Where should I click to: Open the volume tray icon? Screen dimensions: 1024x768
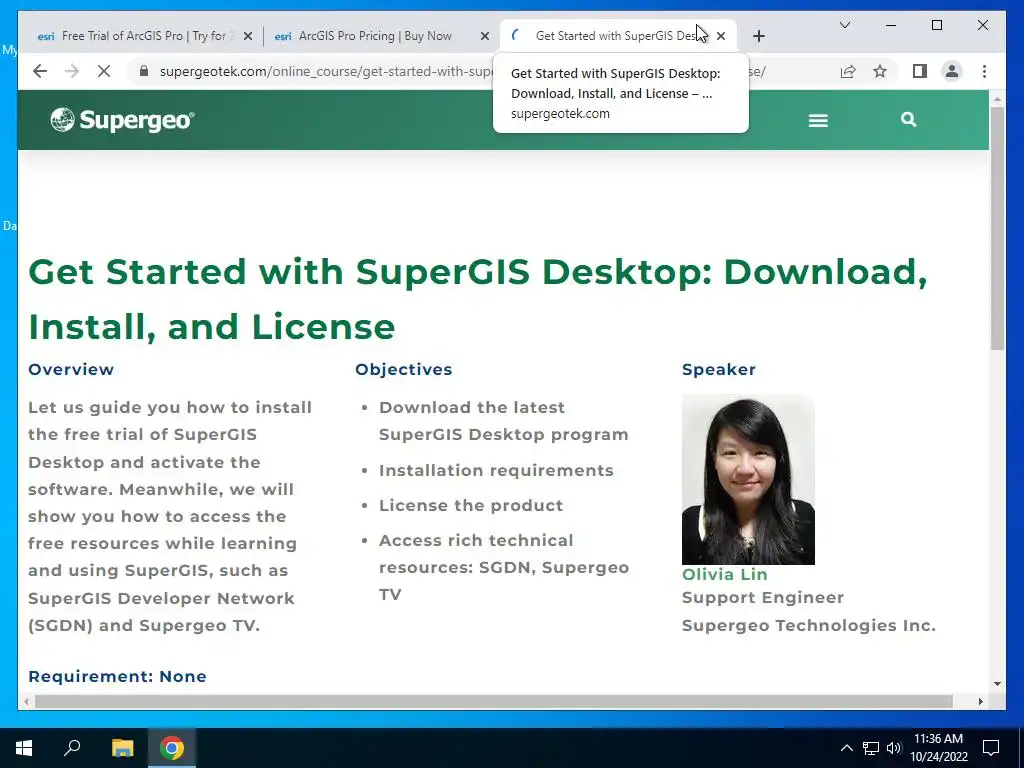pos(894,748)
